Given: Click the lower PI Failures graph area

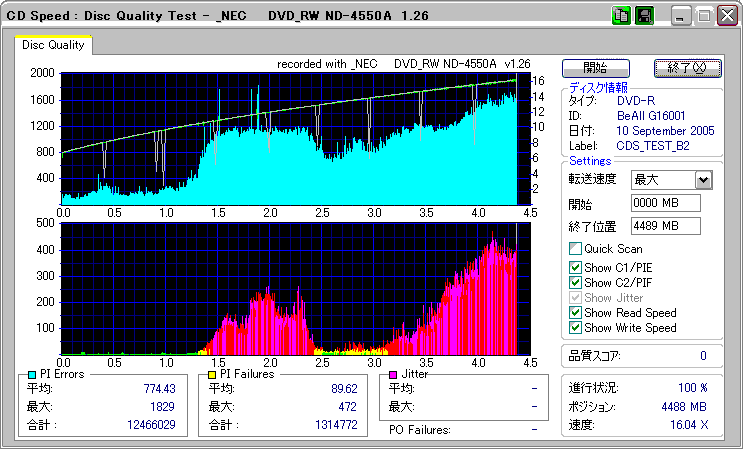Looking at the screenshot, I should (290, 288).
